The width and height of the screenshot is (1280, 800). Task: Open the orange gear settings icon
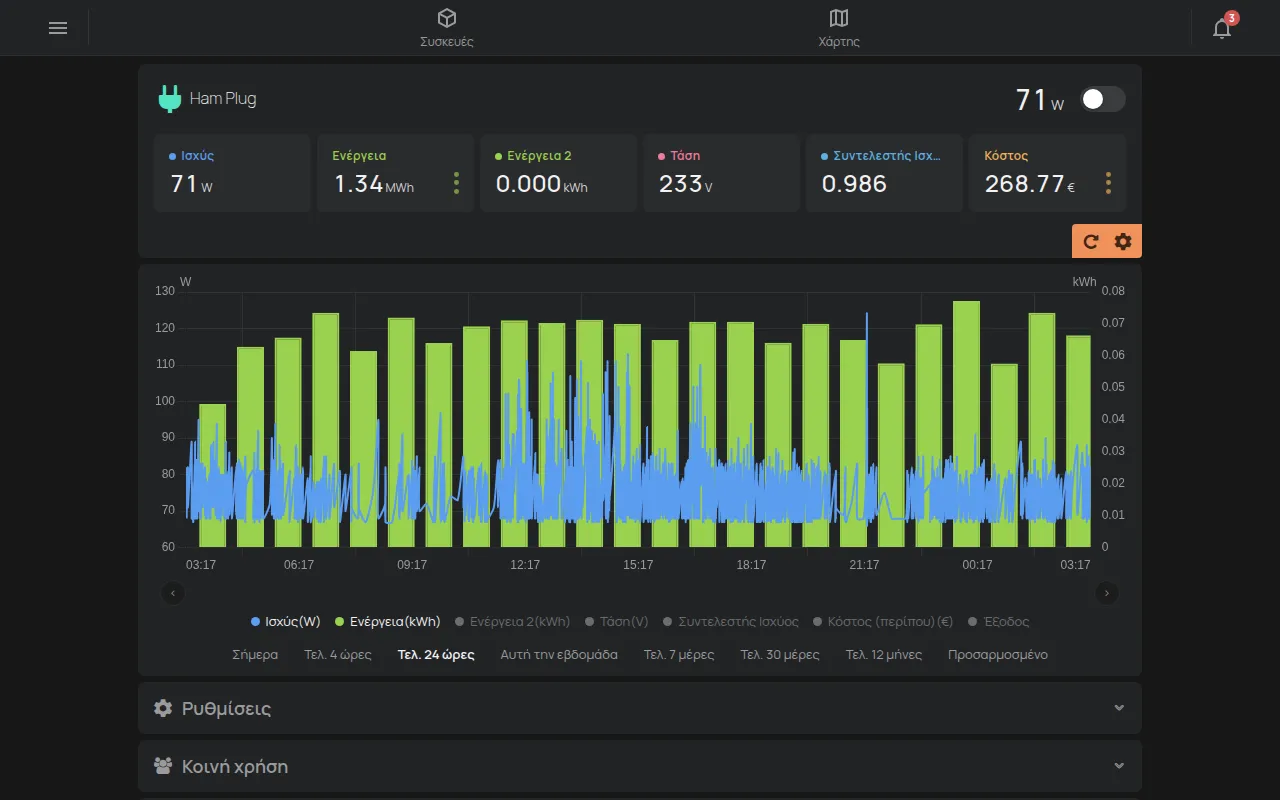1123,241
